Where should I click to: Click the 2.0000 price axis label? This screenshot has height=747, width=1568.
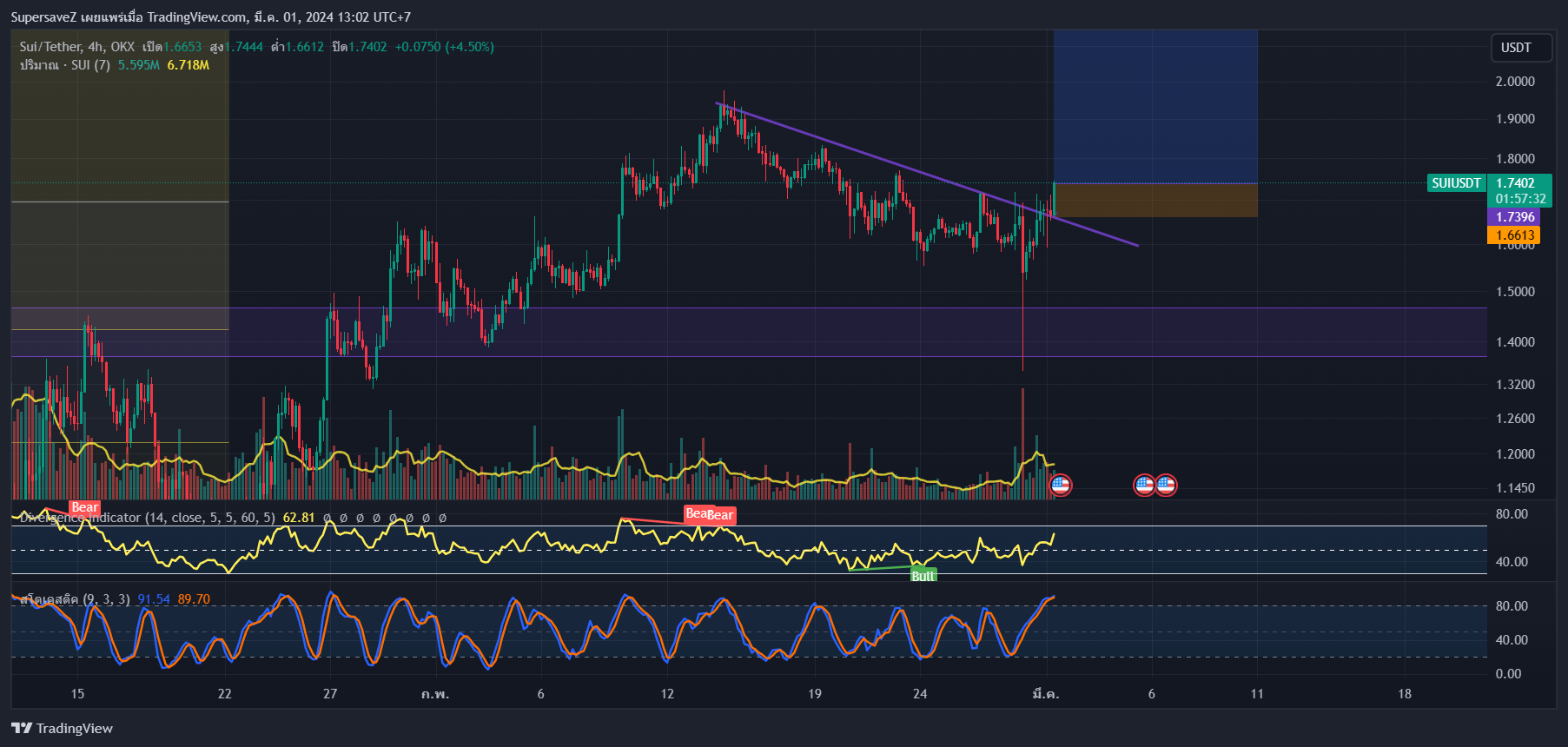(1515, 82)
